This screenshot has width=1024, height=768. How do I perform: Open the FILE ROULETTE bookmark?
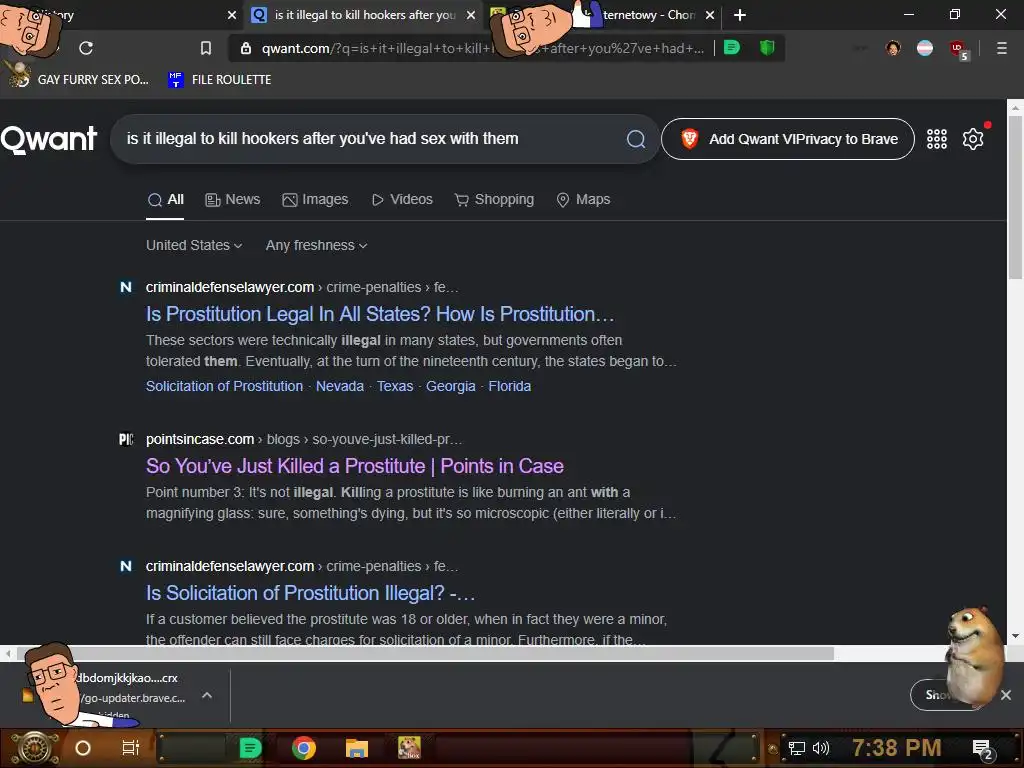click(219, 79)
